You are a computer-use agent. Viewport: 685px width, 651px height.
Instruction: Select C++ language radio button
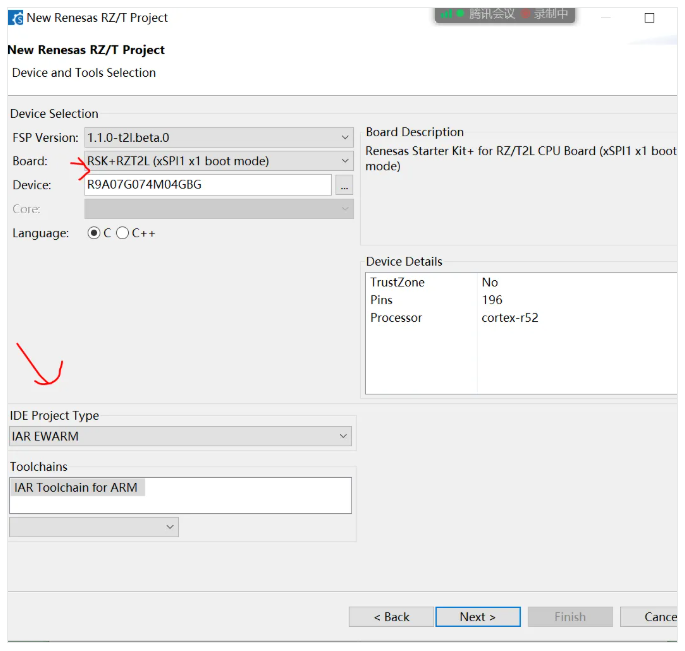click(122, 233)
